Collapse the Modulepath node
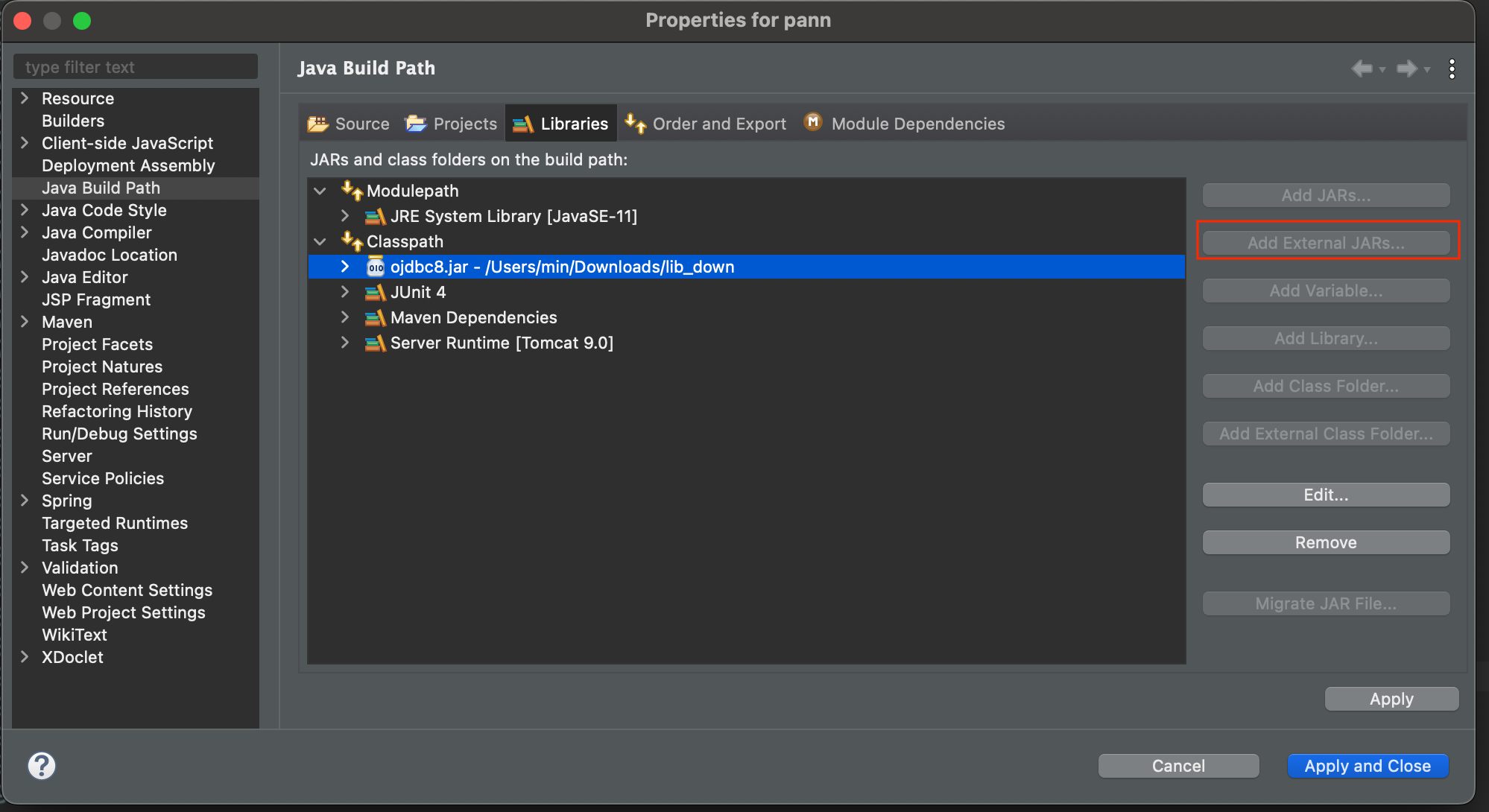 320,191
